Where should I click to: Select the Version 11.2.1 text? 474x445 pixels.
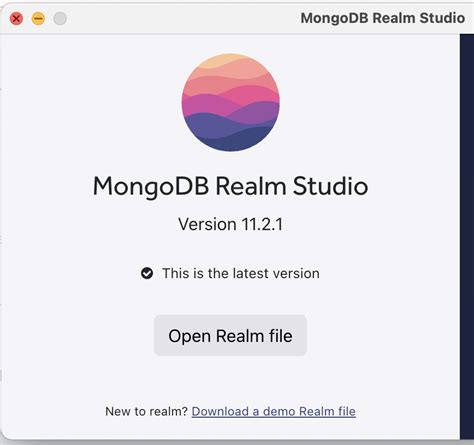coord(230,224)
